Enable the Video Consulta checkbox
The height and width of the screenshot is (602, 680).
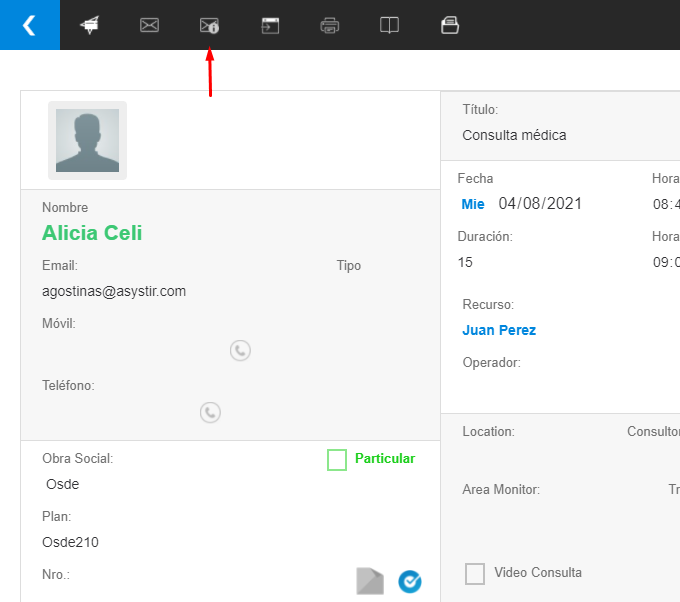point(475,573)
